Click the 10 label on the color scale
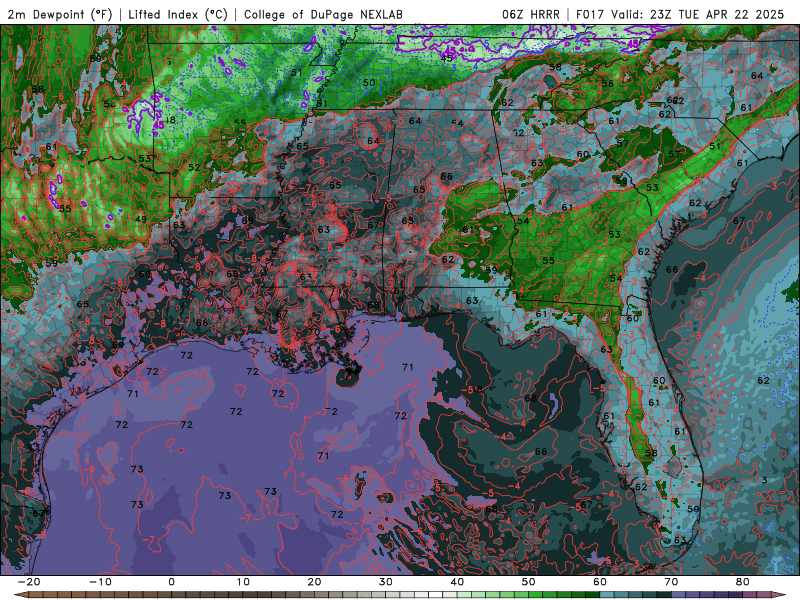This screenshot has height=600, width=800. point(243,582)
